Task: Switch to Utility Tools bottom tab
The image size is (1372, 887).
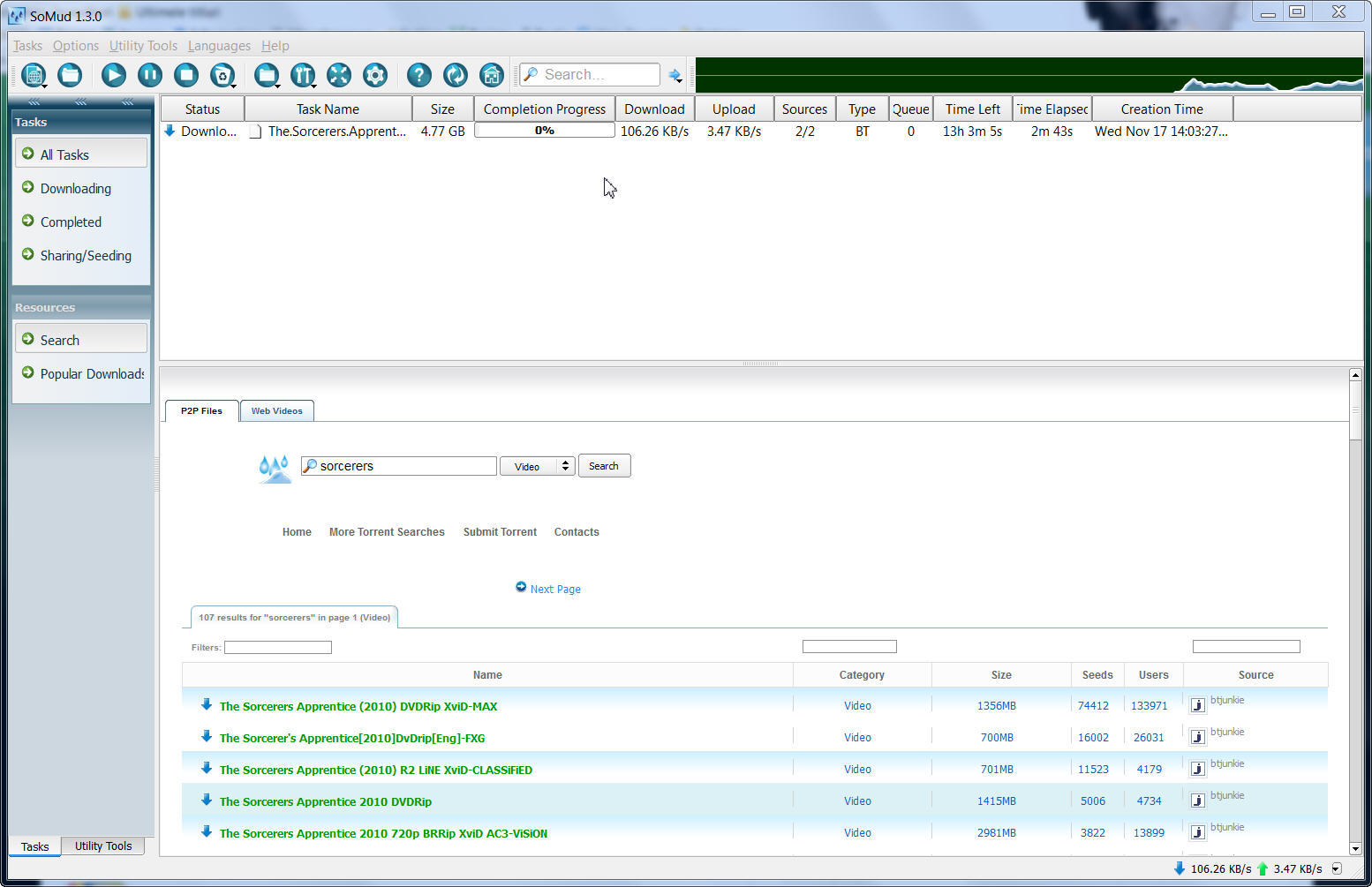Action: click(103, 846)
